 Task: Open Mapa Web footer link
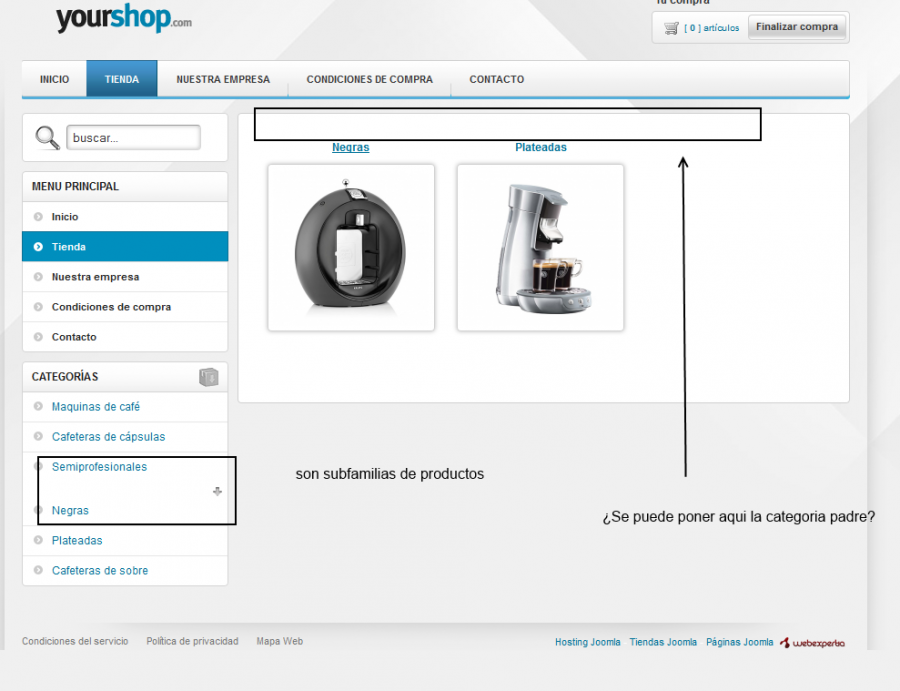point(280,641)
